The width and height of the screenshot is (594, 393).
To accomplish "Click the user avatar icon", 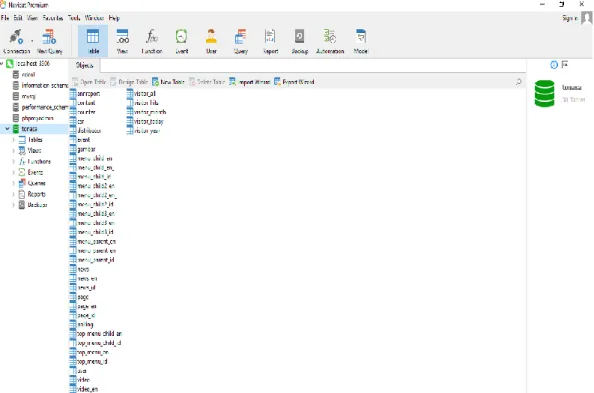I will point(587,18).
